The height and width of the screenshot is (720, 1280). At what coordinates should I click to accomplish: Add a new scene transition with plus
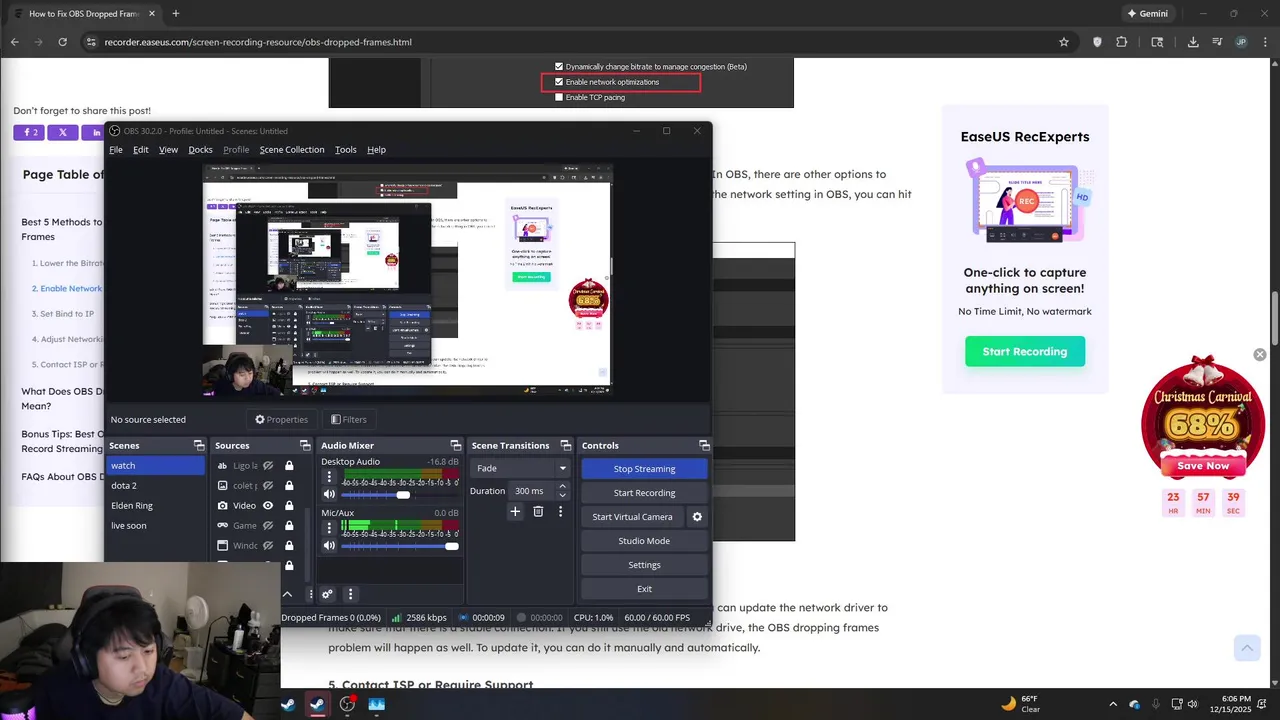click(515, 511)
